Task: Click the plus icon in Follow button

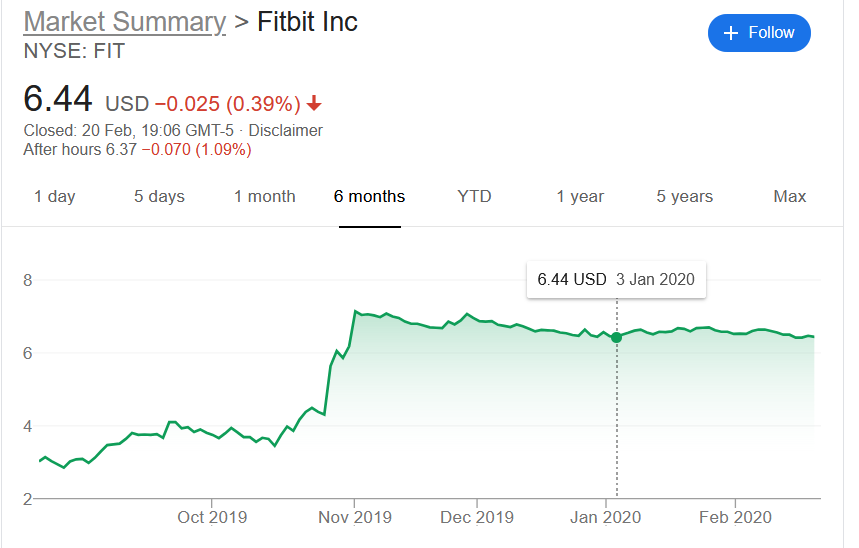Action: [731, 33]
